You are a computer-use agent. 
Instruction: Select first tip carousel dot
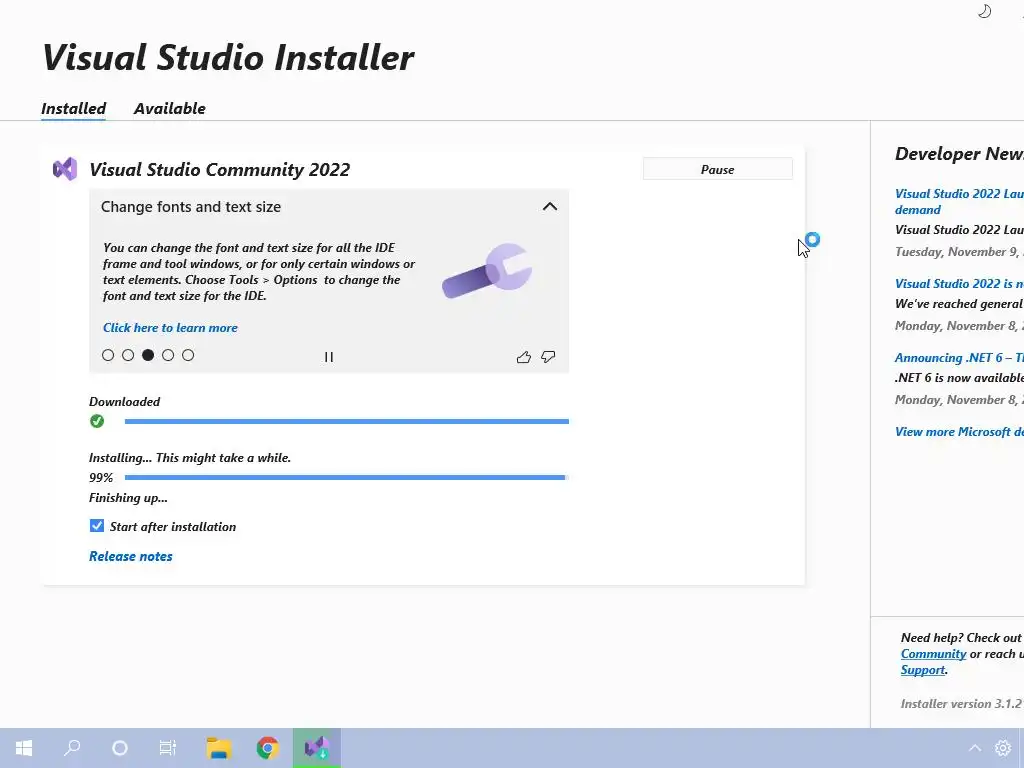click(x=108, y=355)
